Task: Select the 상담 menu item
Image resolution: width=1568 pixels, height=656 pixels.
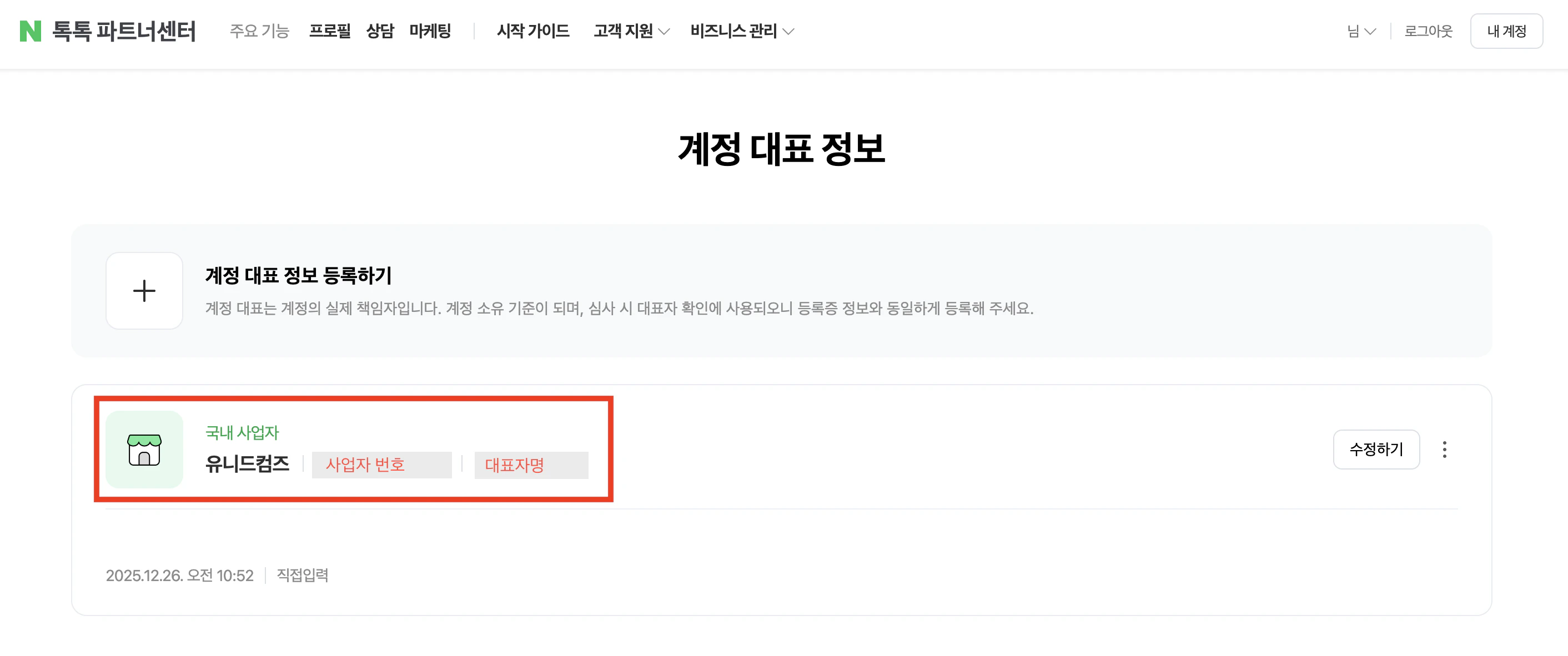Action: 380,32
